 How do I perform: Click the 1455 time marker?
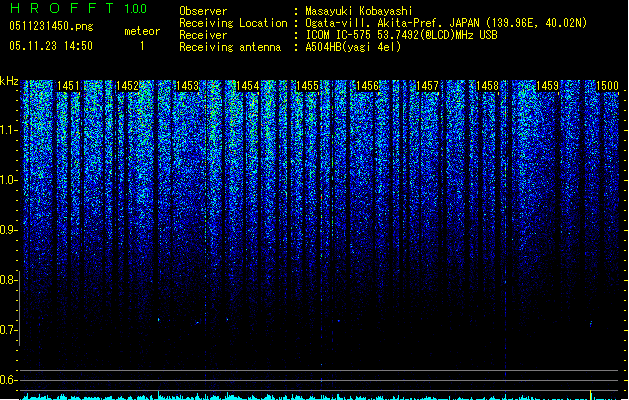coord(307,86)
